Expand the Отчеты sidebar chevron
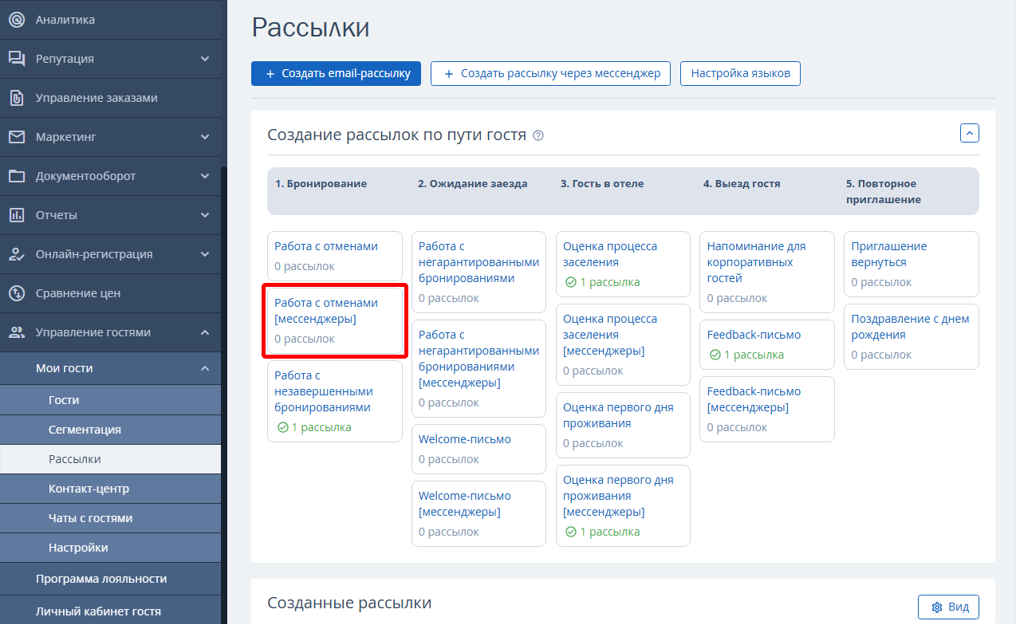The image size is (1016, 624). pyautogui.click(x=205, y=215)
